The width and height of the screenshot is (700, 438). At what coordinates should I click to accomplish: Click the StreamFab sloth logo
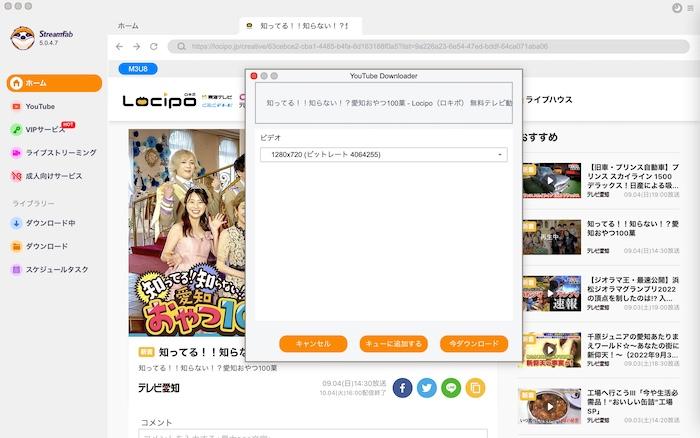click(22, 38)
